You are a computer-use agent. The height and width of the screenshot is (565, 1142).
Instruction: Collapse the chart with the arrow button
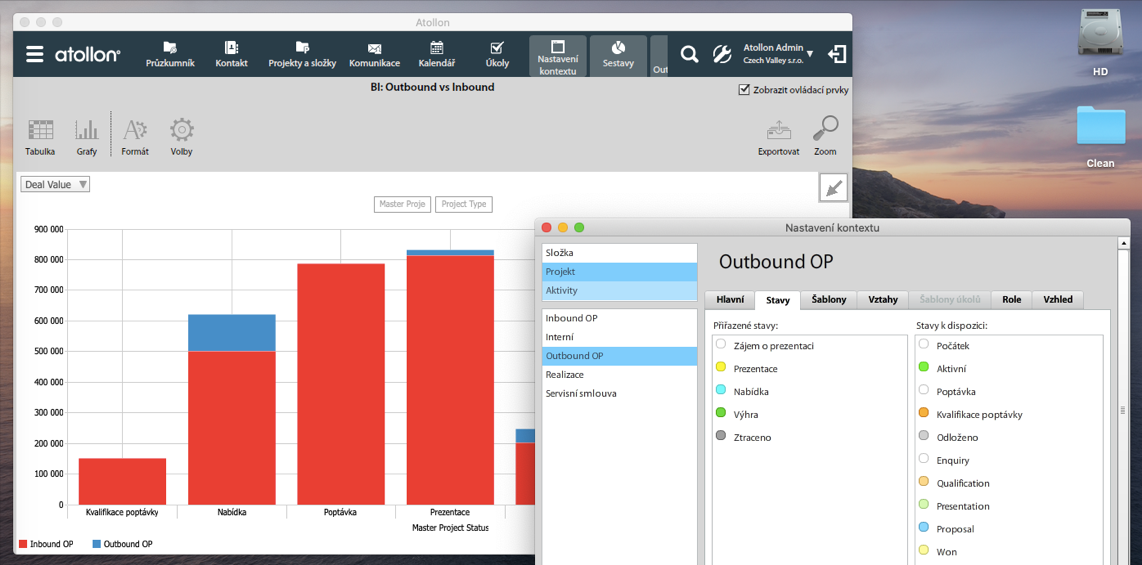tap(832, 187)
